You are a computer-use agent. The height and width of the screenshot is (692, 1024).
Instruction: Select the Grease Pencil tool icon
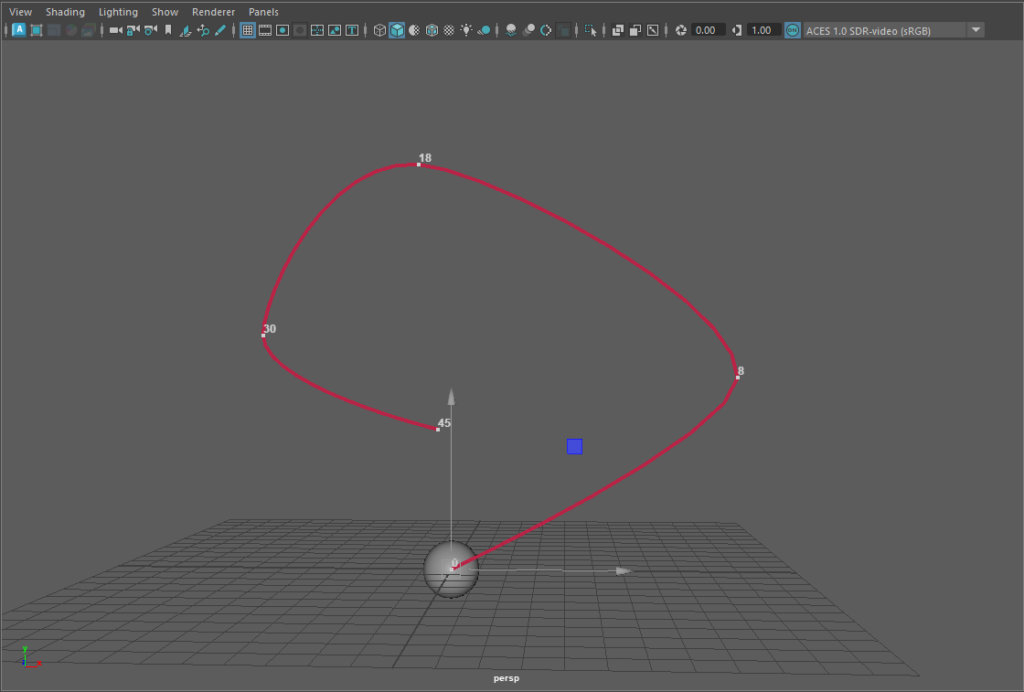[220, 30]
